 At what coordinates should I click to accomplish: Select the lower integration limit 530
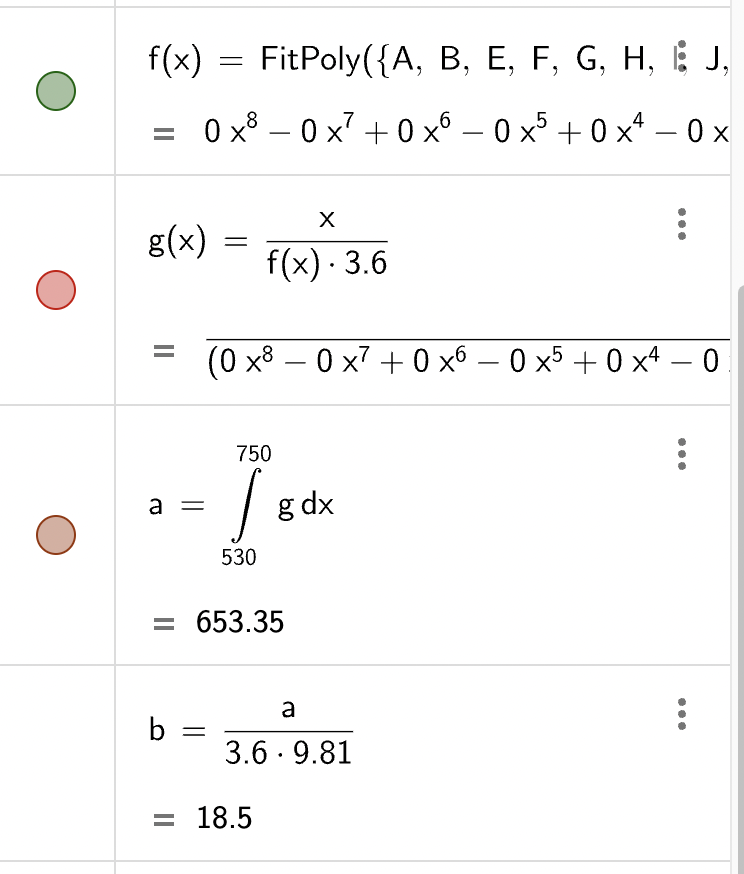[x=239, y=557]
